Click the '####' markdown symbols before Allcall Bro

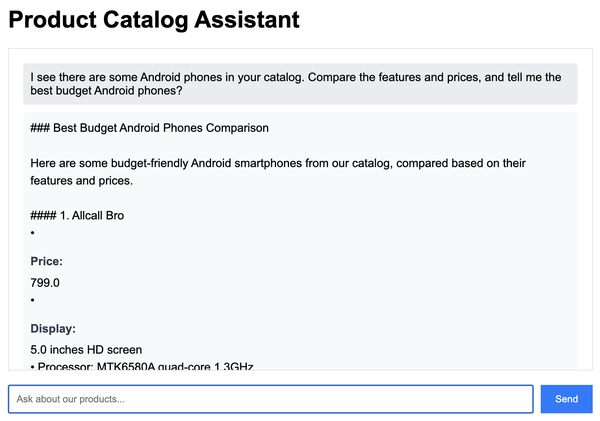click(x=43, y=215)
